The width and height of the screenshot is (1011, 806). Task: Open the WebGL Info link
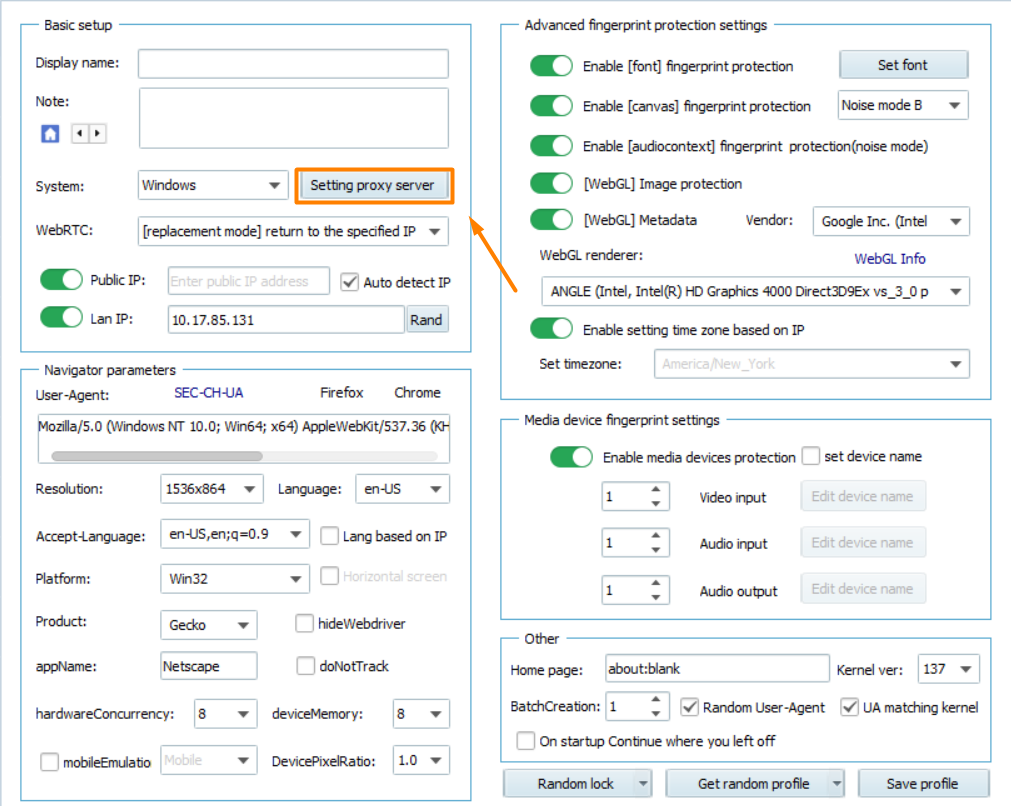pyautogui.click(x=889, y=258)
